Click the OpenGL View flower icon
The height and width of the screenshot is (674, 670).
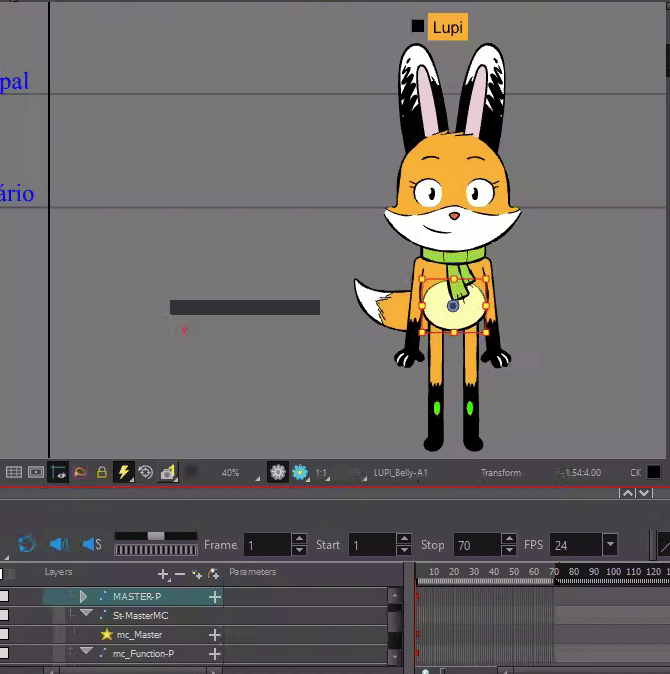[x=299, y=472]
